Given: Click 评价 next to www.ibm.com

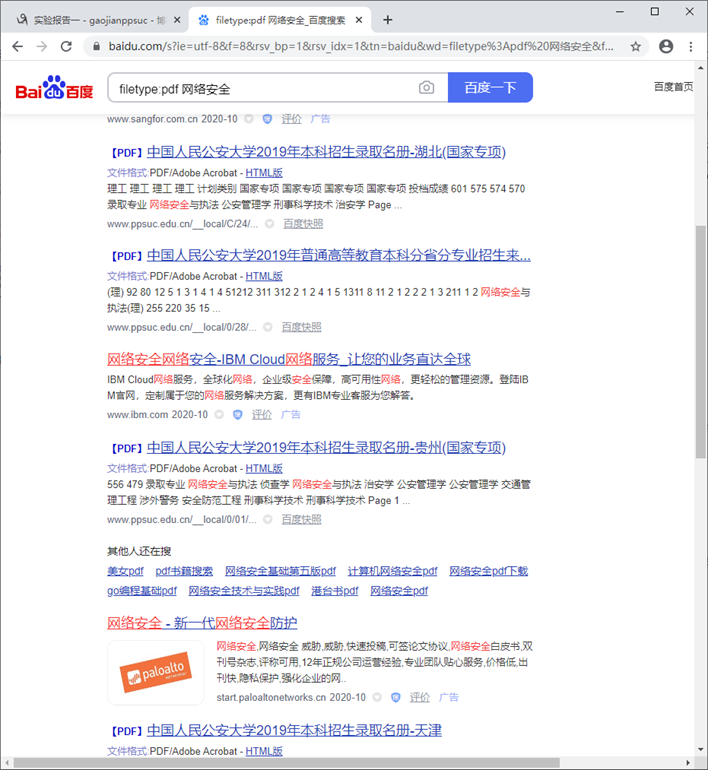Looking at the screenshot, I should 262,414.
